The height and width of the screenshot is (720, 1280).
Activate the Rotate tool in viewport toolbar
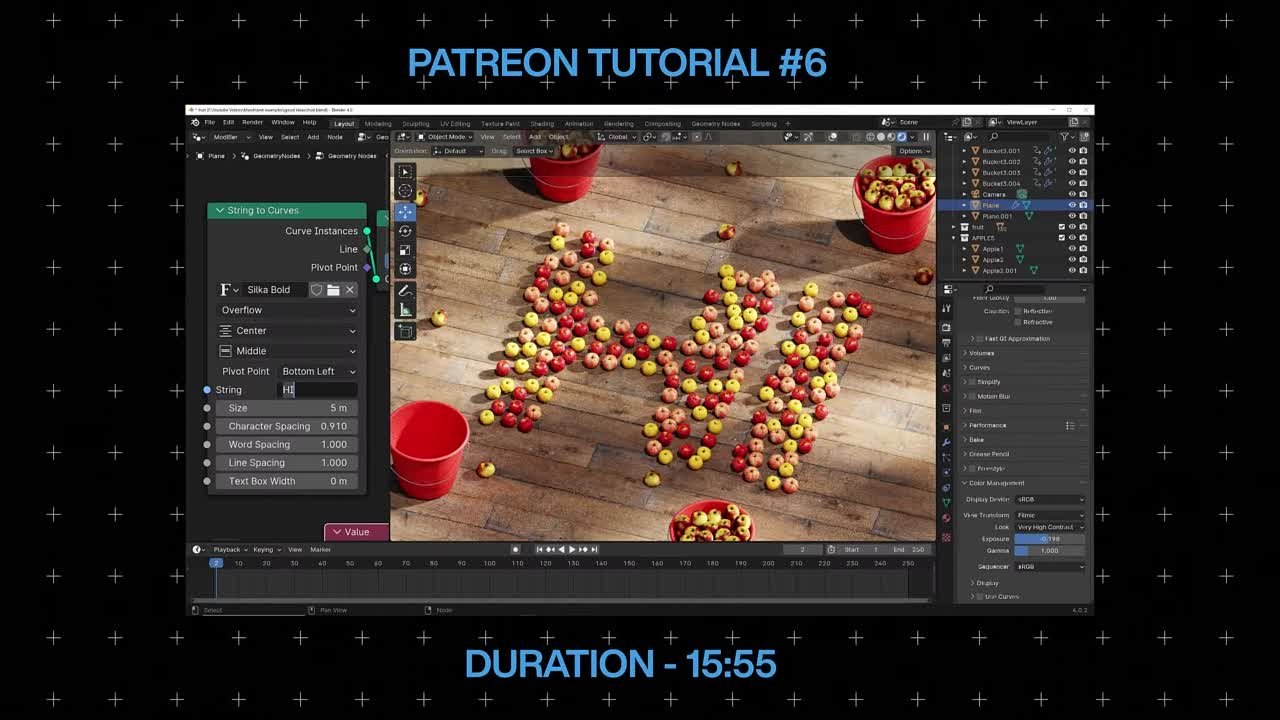[405, 230]
